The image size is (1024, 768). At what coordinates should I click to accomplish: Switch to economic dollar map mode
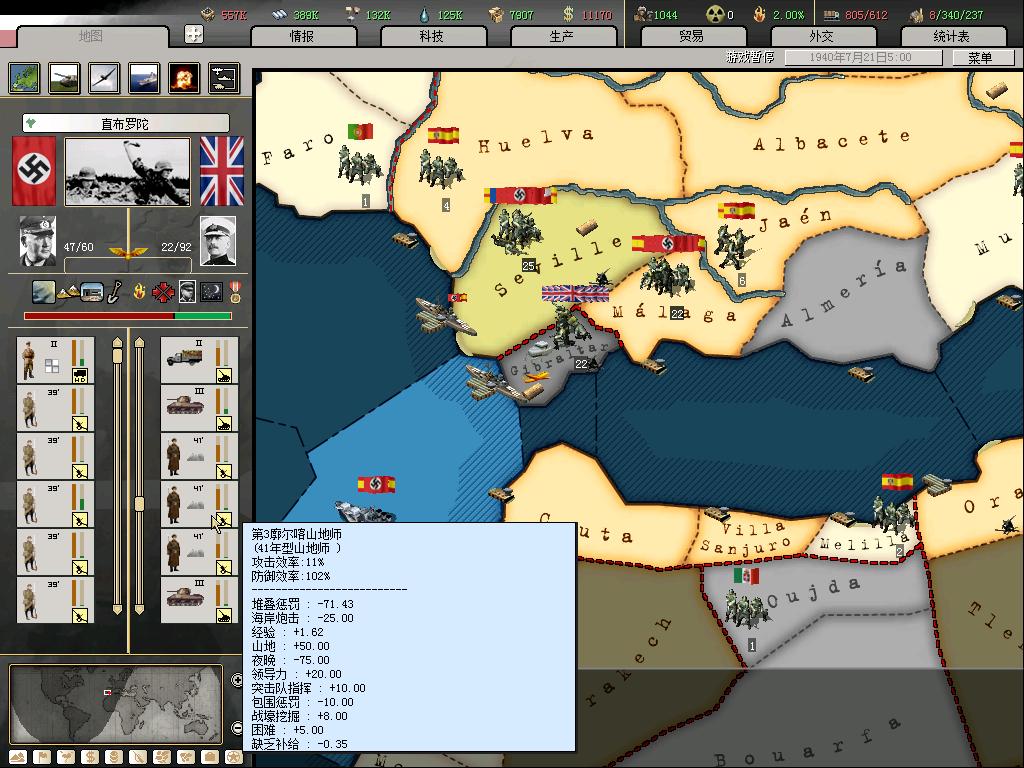click(x=90, y=758)
